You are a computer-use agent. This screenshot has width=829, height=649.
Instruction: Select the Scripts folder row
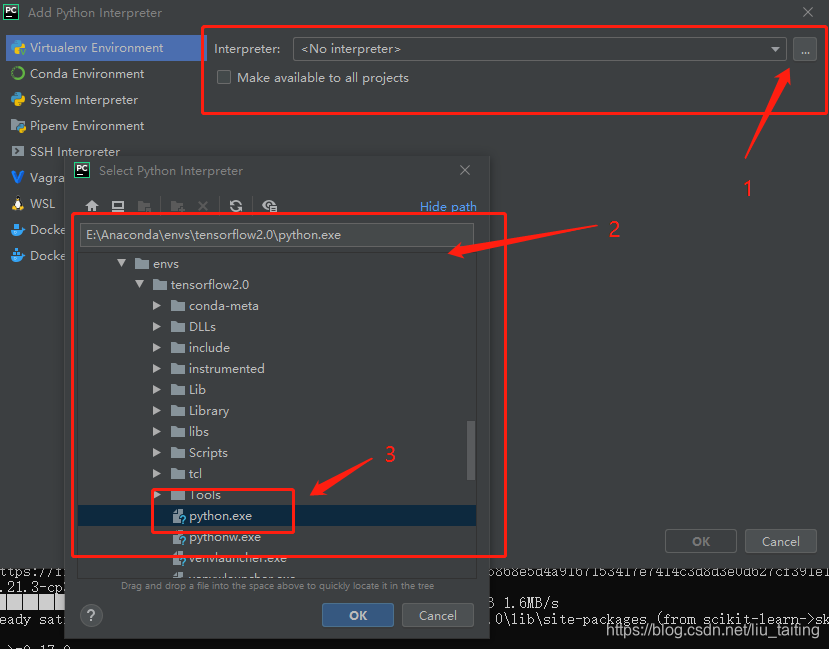tap(277, 452)
